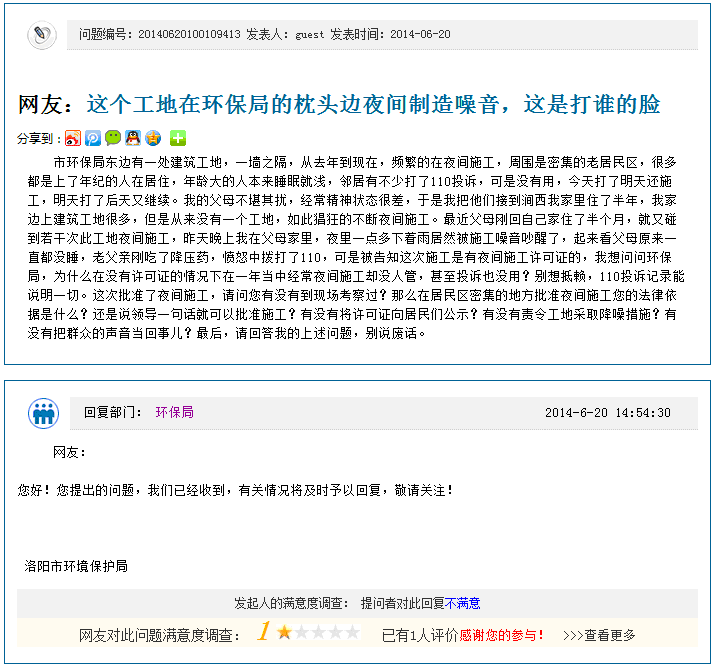Share via the blue Tencent Weibo icon

coord(93,138)
